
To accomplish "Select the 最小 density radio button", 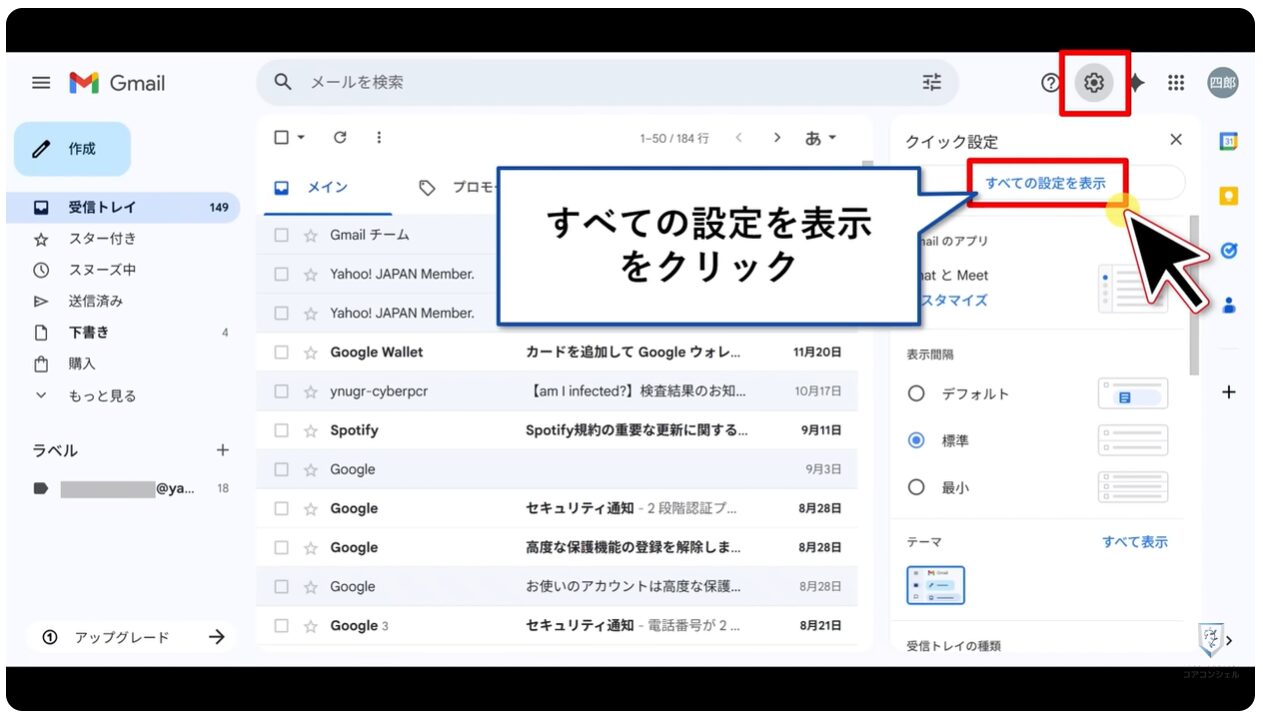I will [x=916, y=488].
